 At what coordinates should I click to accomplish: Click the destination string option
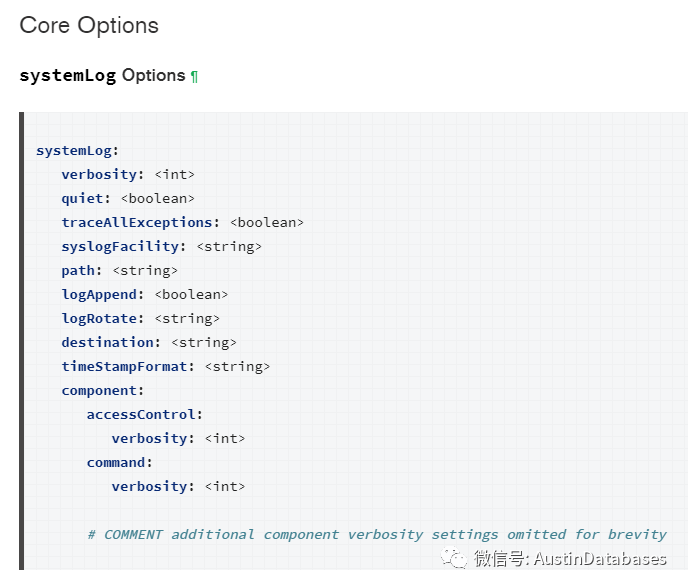coord(149,342)
